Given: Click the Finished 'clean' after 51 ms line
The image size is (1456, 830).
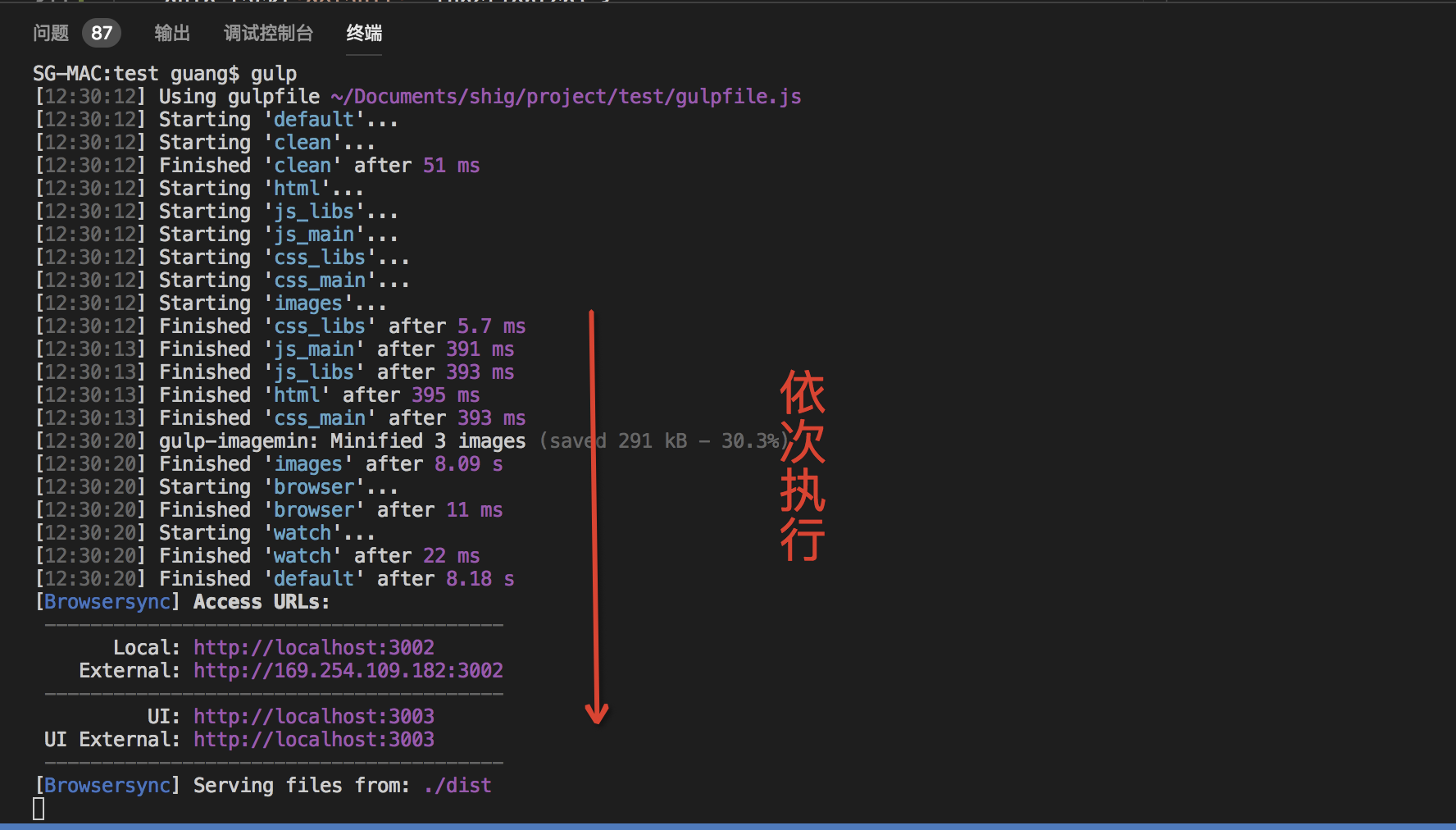Looking at the screenshot, I should click(257, 166).
